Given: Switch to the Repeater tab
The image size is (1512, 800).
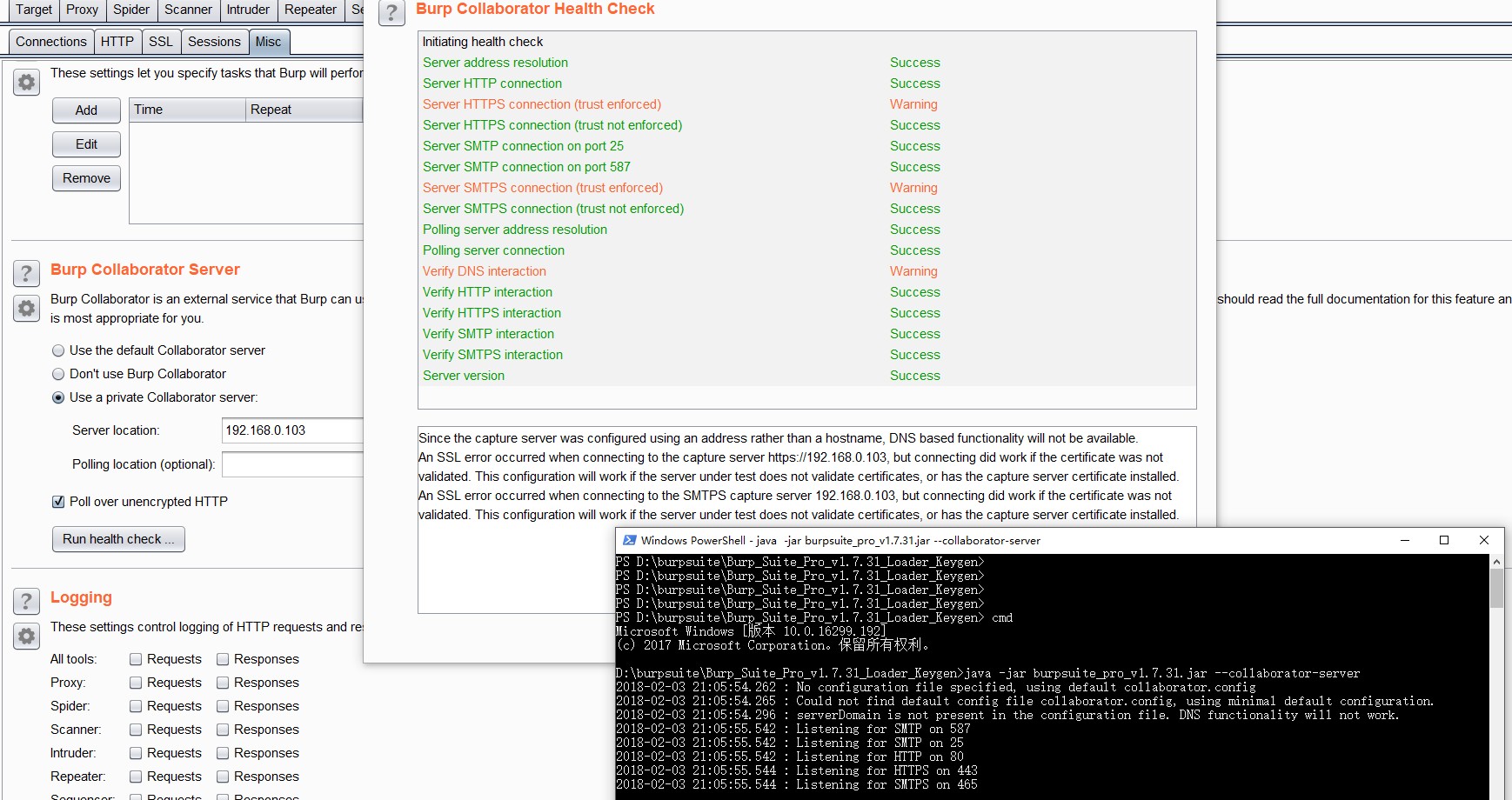Looking at the screenshot, I should 311,10.
